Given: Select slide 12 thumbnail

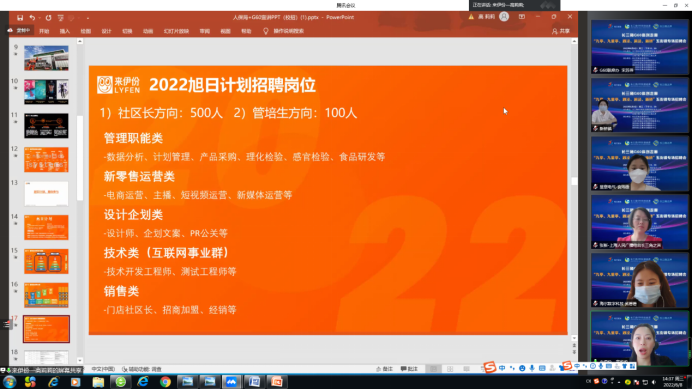Looking at the screenshot, I should pyautogui.click(x=46, y=160).
